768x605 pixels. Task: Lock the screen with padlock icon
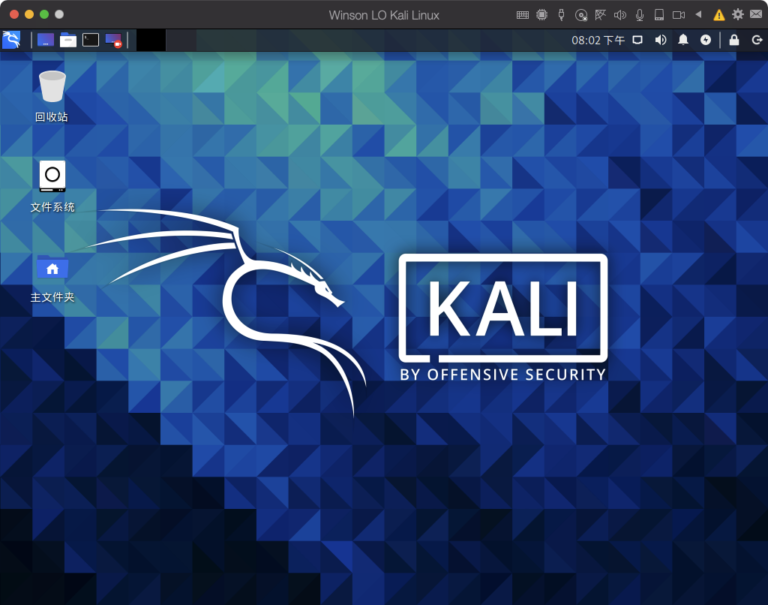734,40
